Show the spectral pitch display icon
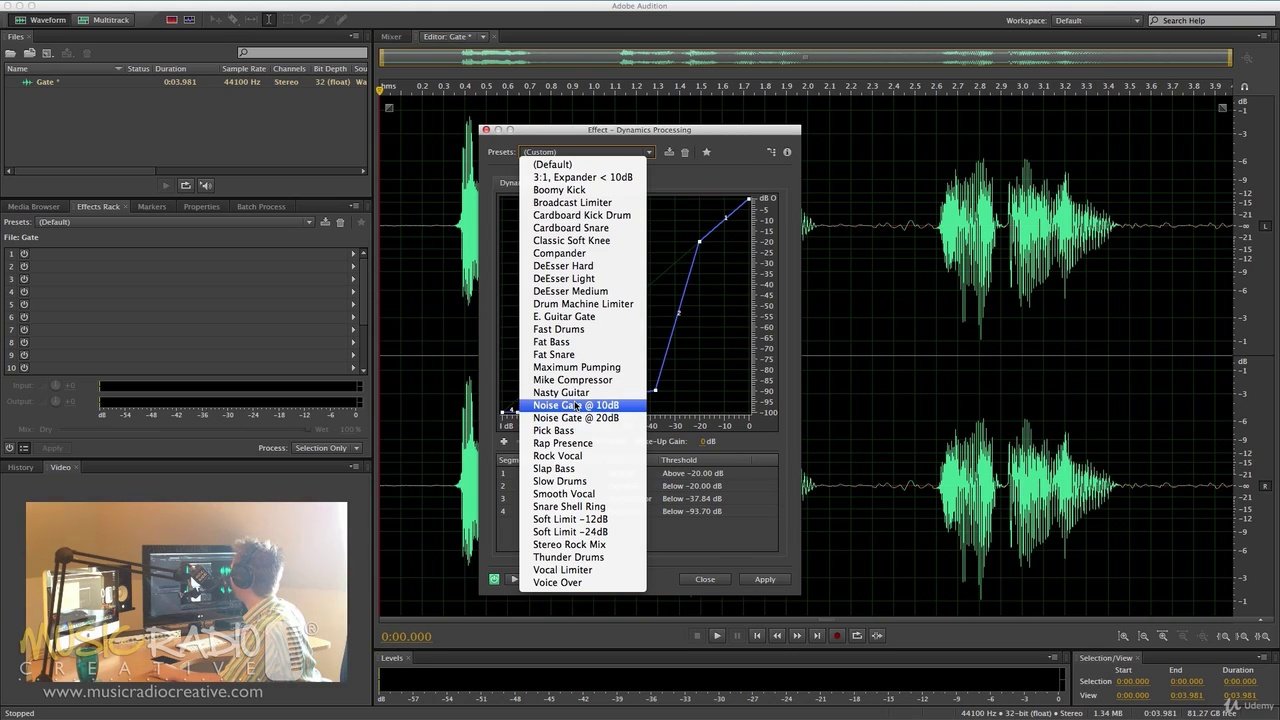Viewport: 1280px width, 720px height. pos(189,20)
